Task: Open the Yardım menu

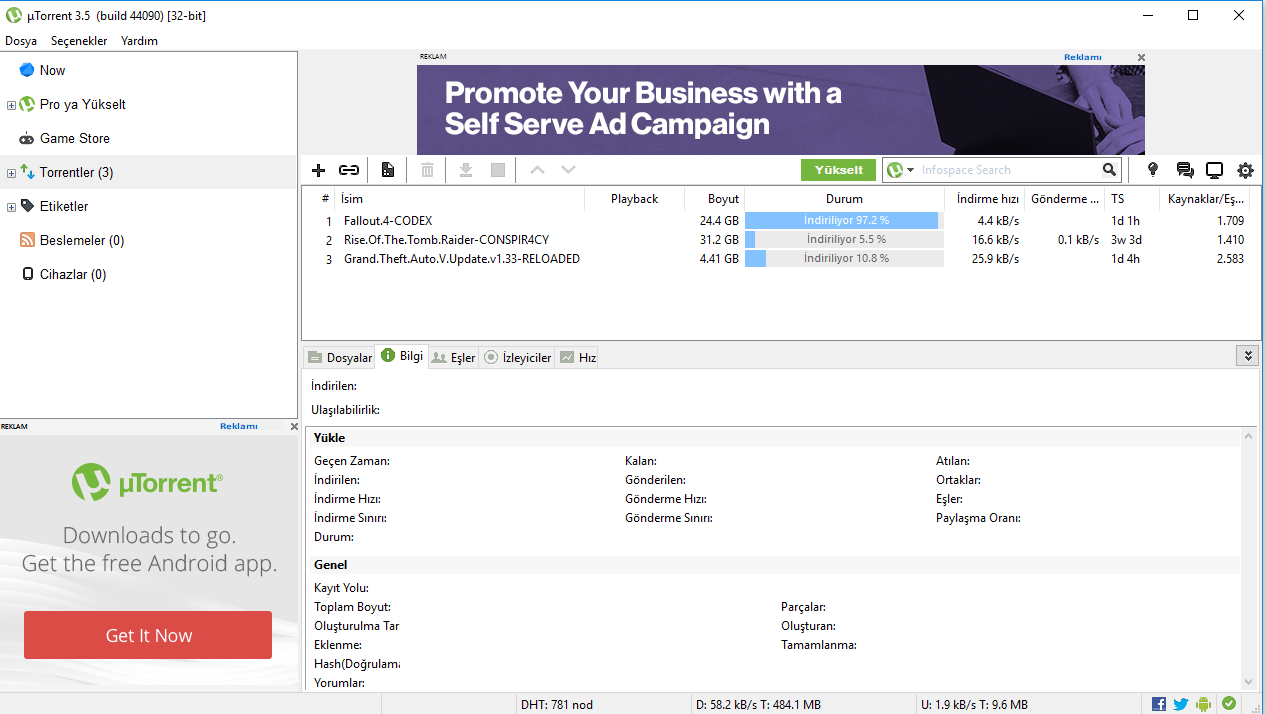Action: (x=139, y=41)
